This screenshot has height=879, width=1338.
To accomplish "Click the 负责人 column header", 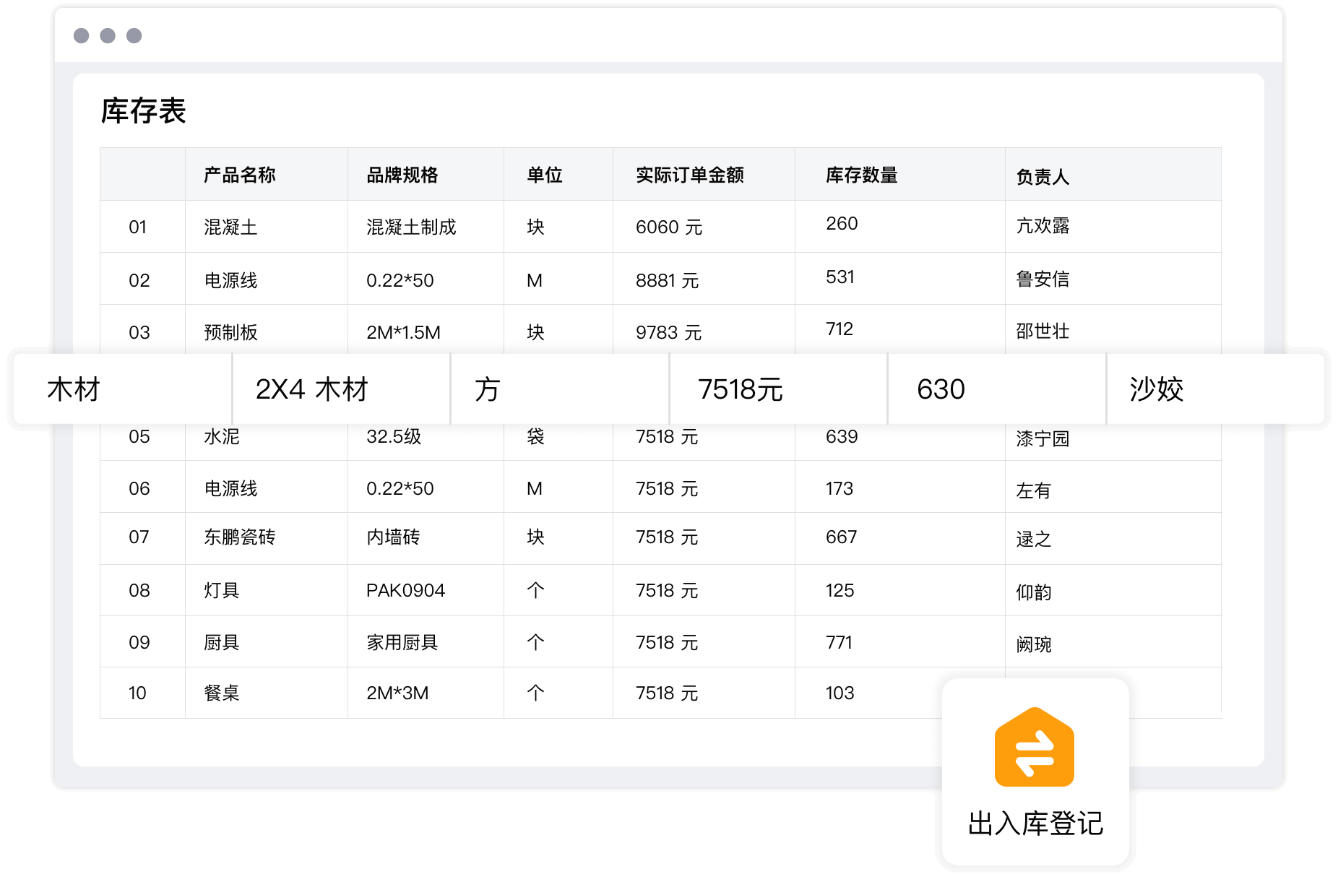I will pos(1042,177).
